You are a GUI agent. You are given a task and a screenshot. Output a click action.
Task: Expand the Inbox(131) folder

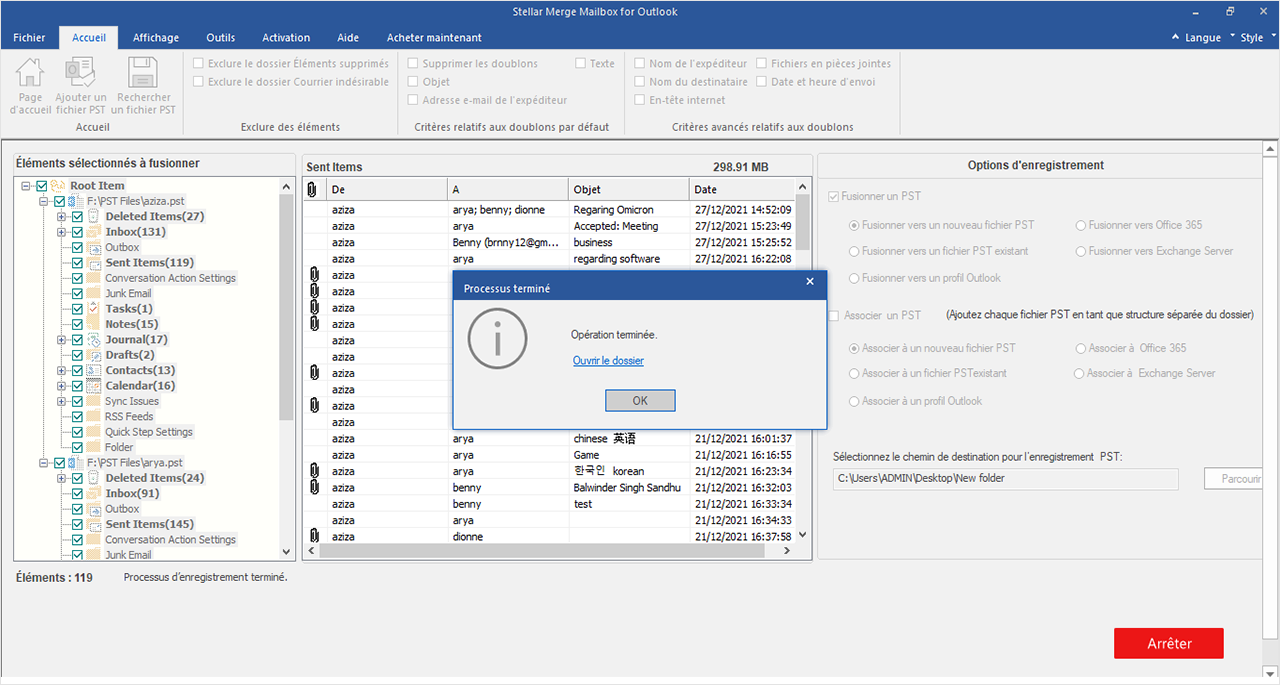point(62,232)
